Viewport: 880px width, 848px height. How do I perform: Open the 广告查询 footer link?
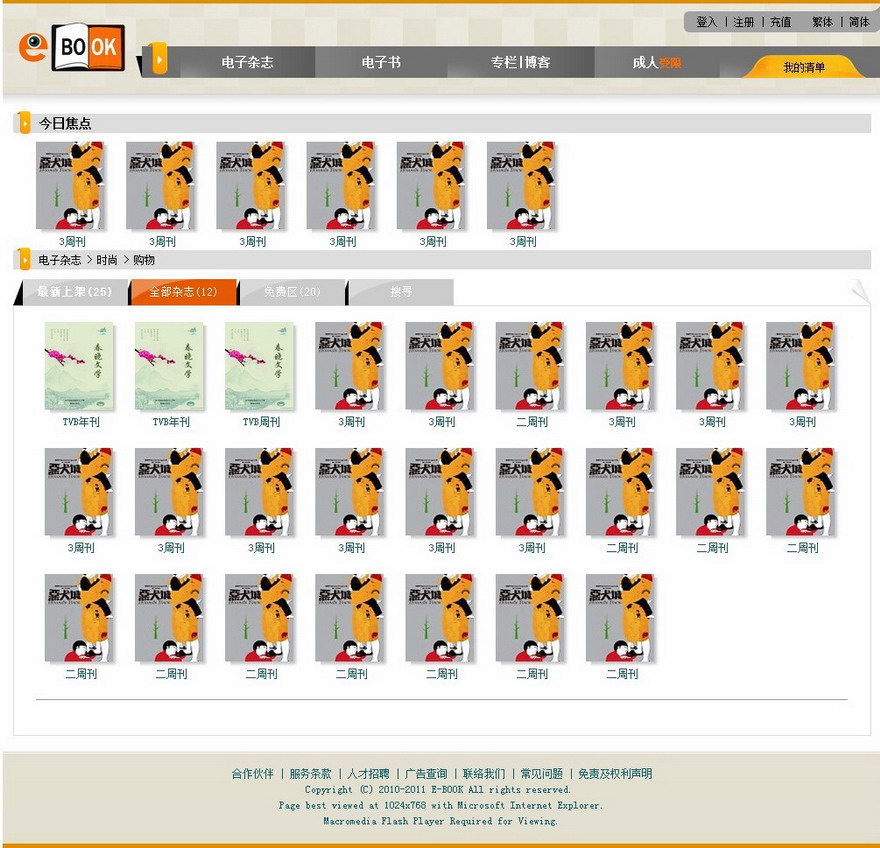pyautogui.click(x=426, y=774)
